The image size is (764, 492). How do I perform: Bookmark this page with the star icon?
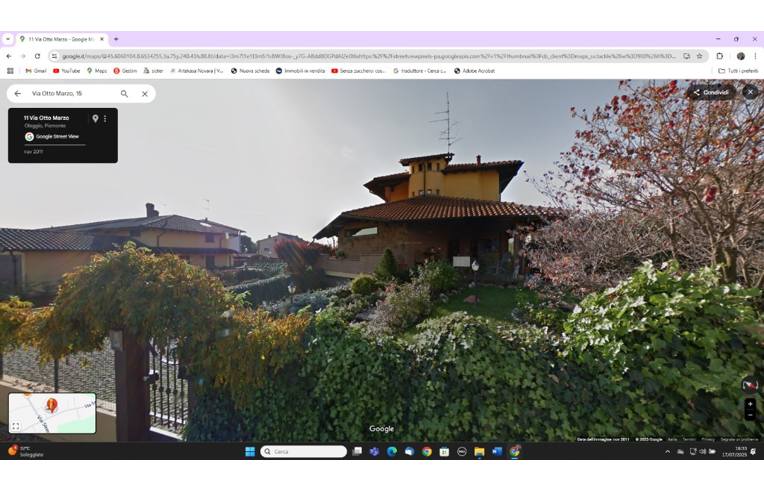coord(699,56)
